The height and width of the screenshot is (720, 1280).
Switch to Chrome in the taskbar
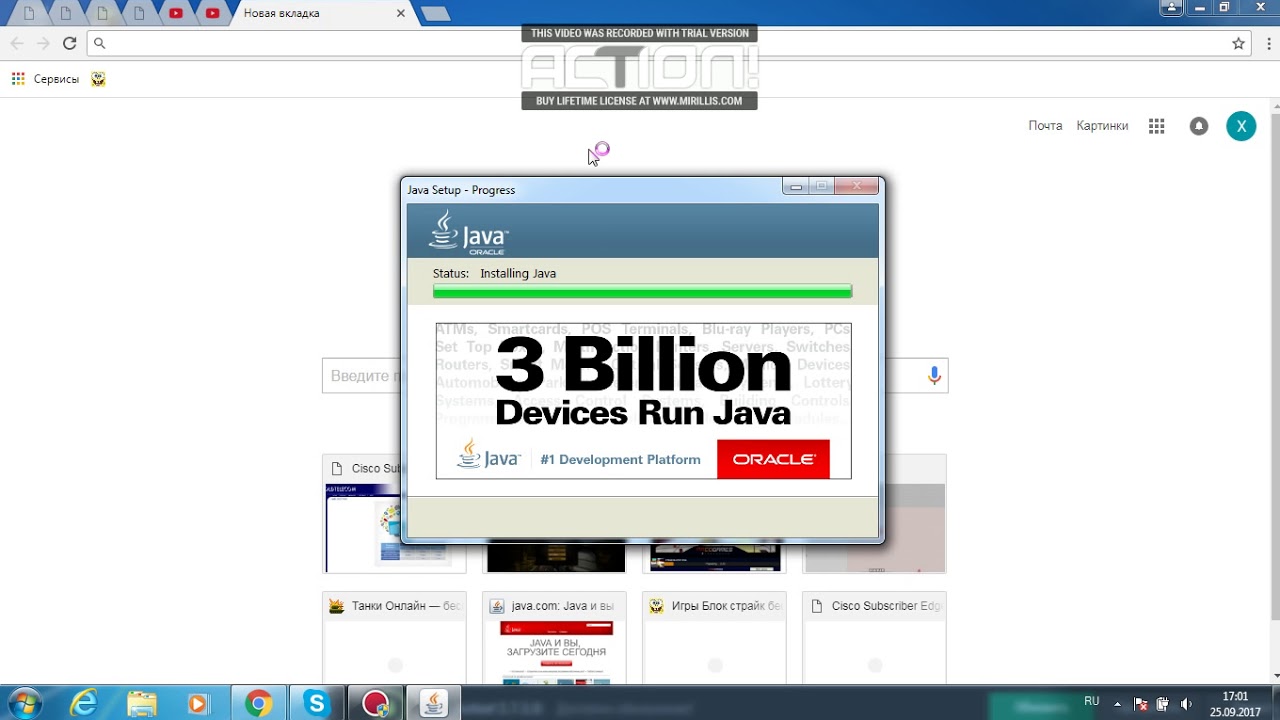click(x=259, y=703)
